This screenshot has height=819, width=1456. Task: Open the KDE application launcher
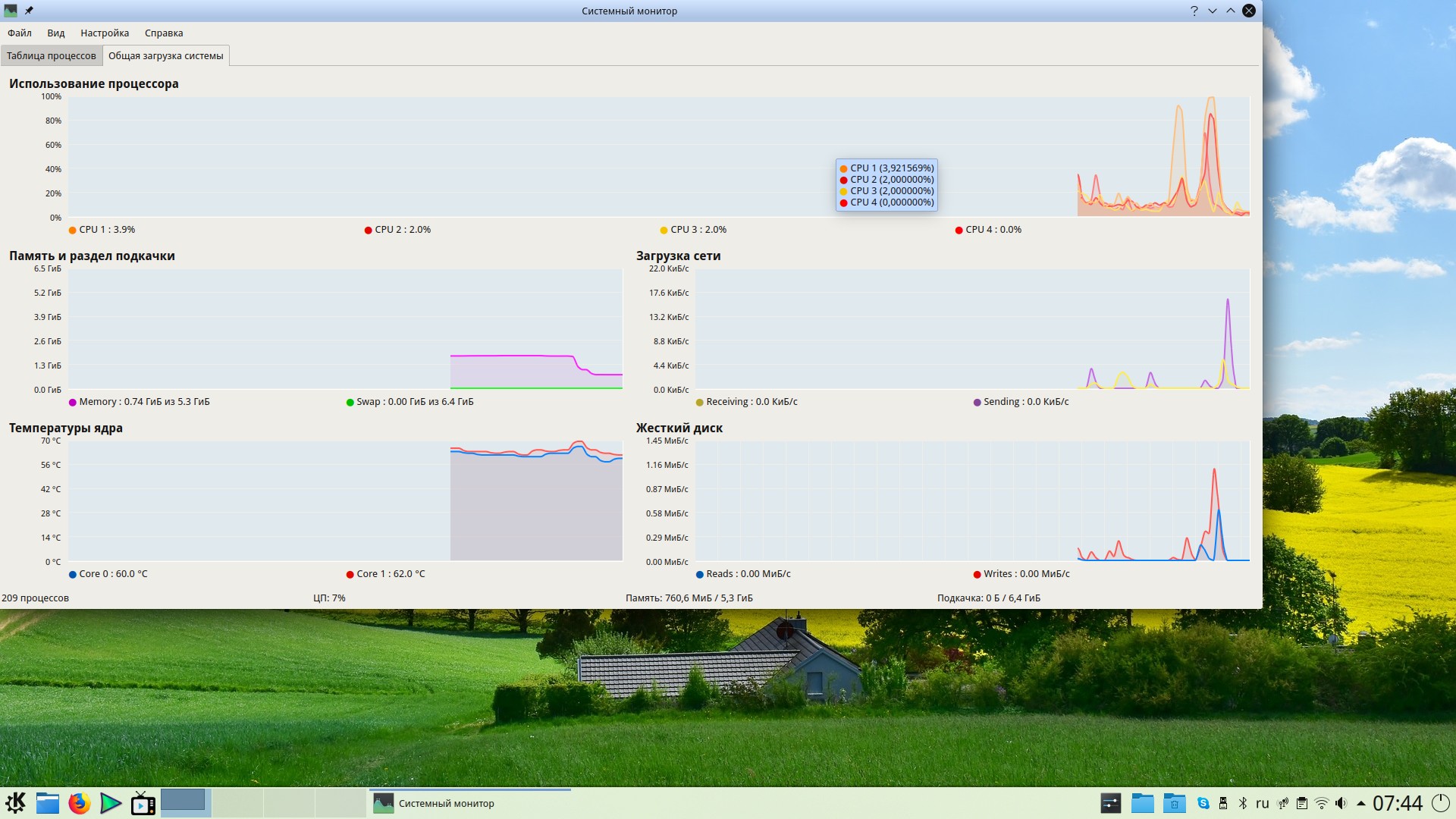coord(15,802)
